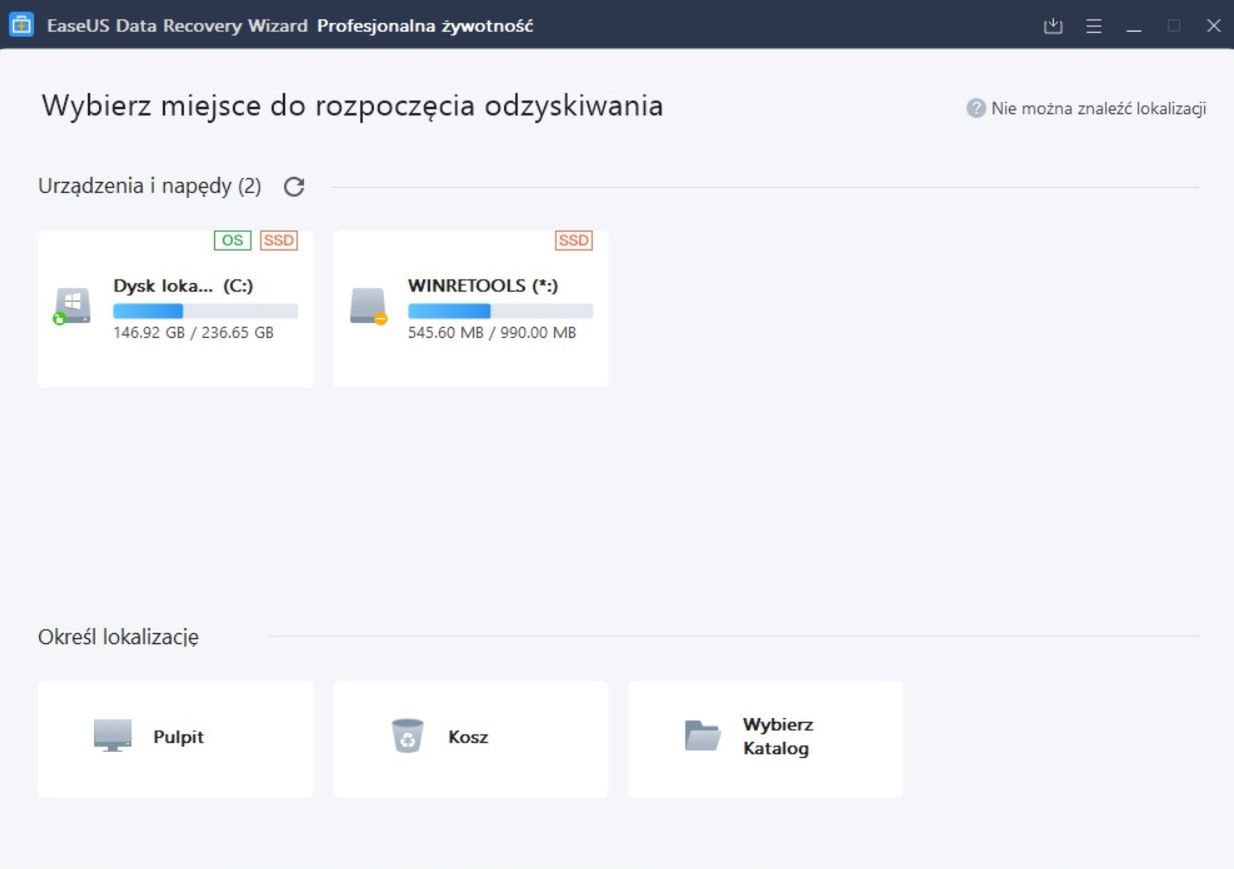This screenshot has height=869, width=1234.
Task: Click the 'Urządzenia i napędy (2)' heading
Action: [150, 186]
